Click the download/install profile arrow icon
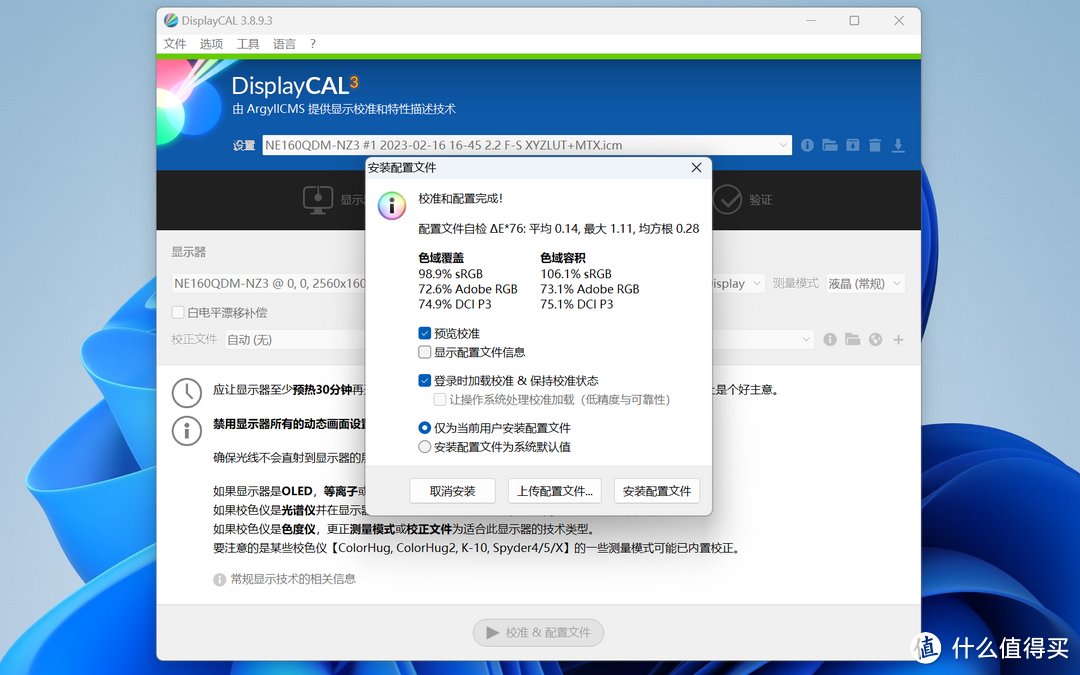This screenshot has height=675, width=1080. (x=898, y=145)
